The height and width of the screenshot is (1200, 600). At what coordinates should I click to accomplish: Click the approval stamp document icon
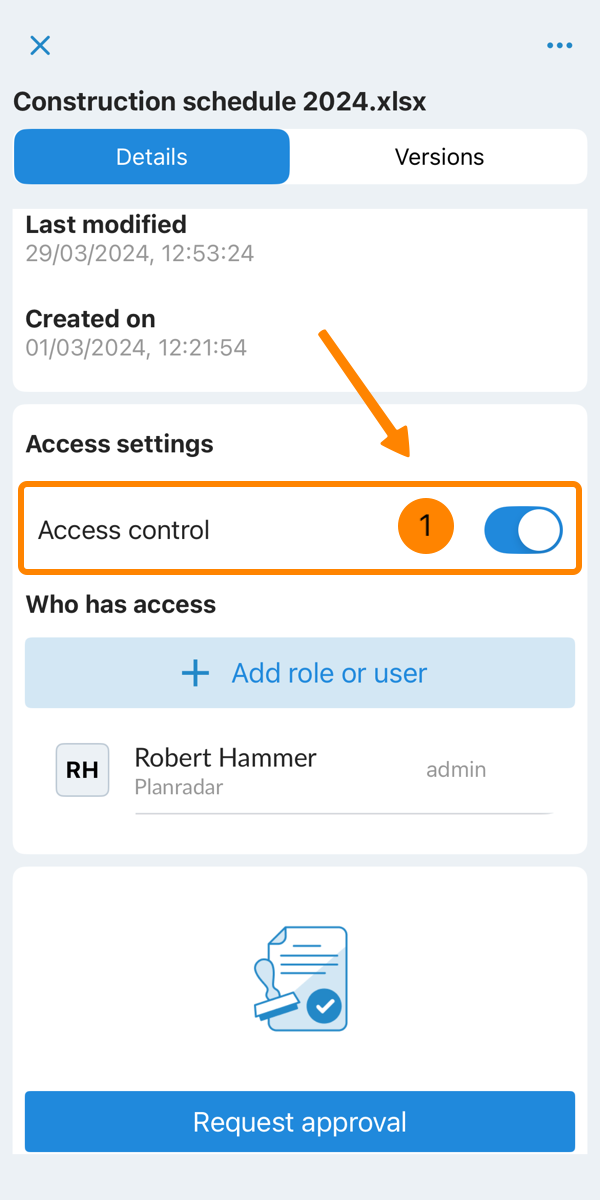pos(300,977)
